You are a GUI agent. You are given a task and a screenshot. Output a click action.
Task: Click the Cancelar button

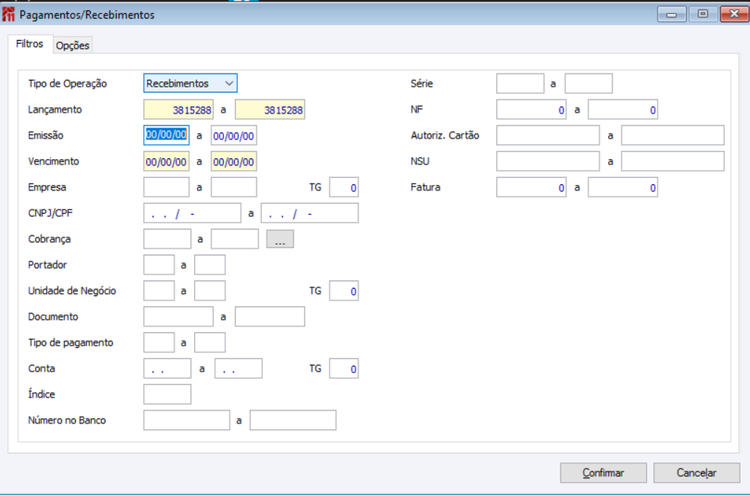click(696, 473)
